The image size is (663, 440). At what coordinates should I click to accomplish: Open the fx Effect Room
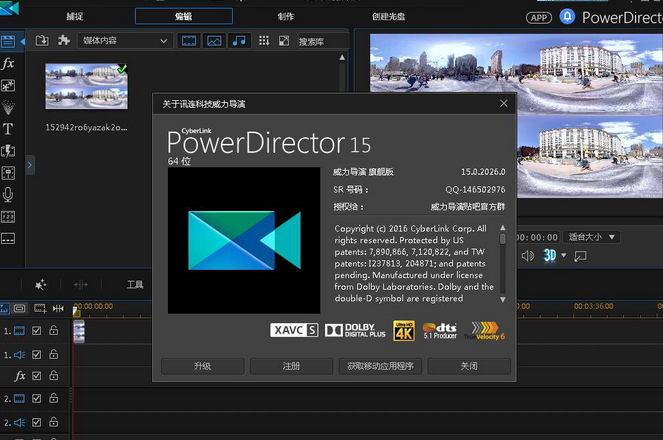click(8, 63)
